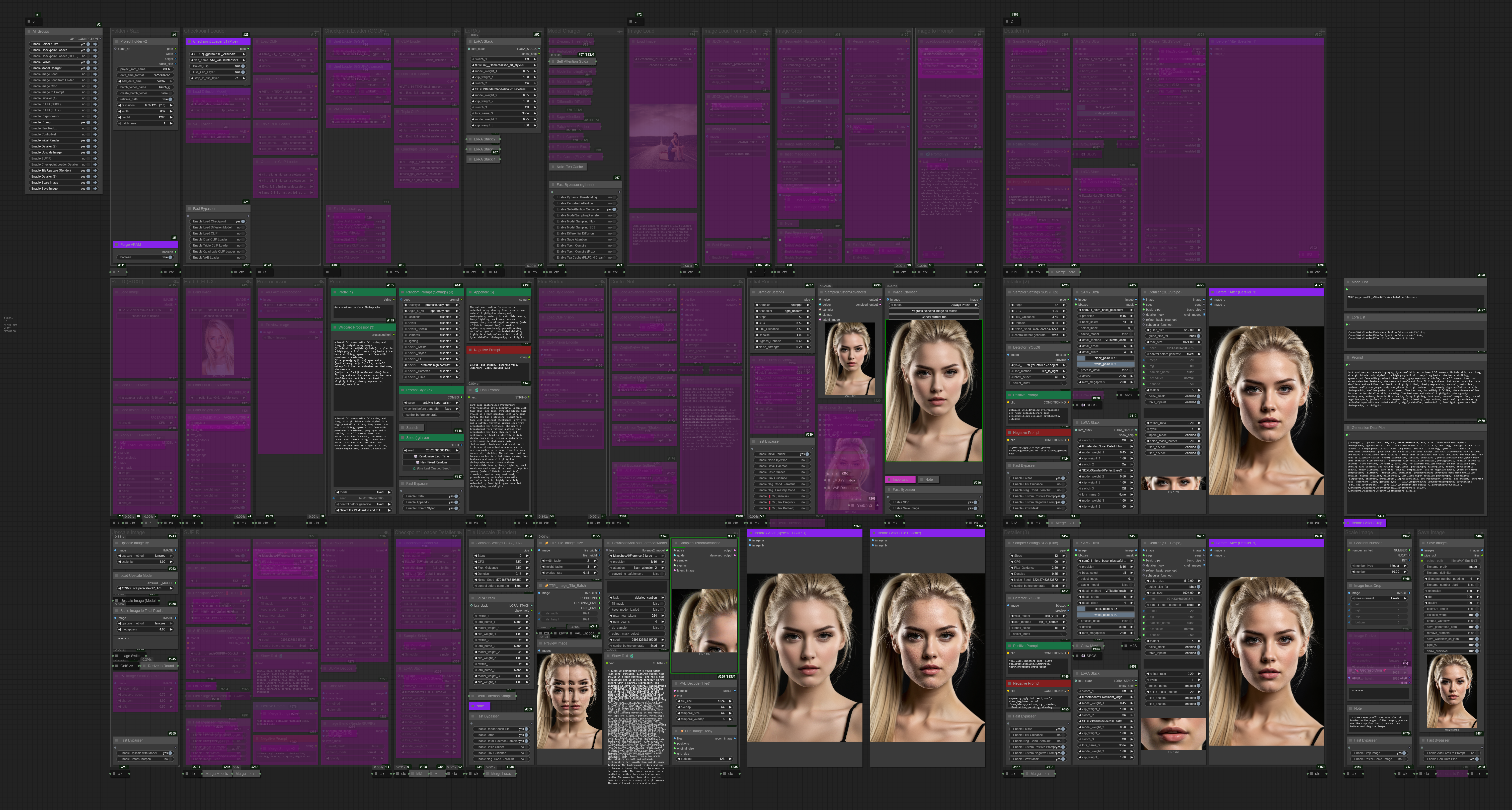Go to group using Enable Image to Prompt arrow

[x=95, y=92]
